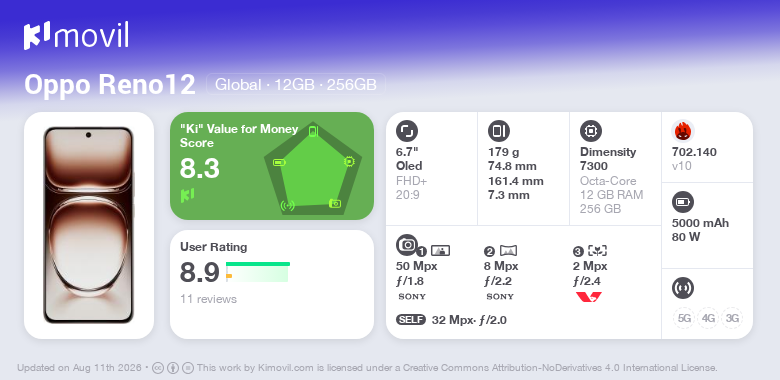Click the ultra-wide camera icon

pyautogui.click(x=508, y=251)
